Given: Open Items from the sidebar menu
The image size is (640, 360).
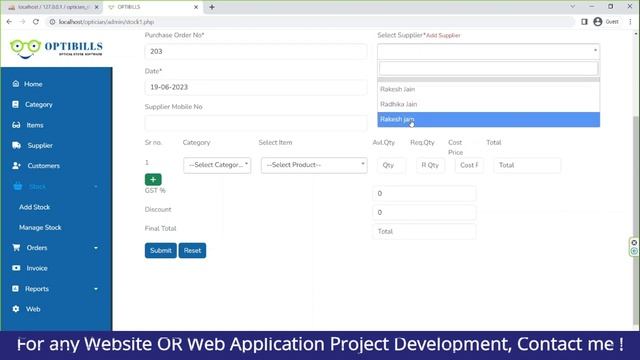Looking at the screenshot, I should click(35, 125).
